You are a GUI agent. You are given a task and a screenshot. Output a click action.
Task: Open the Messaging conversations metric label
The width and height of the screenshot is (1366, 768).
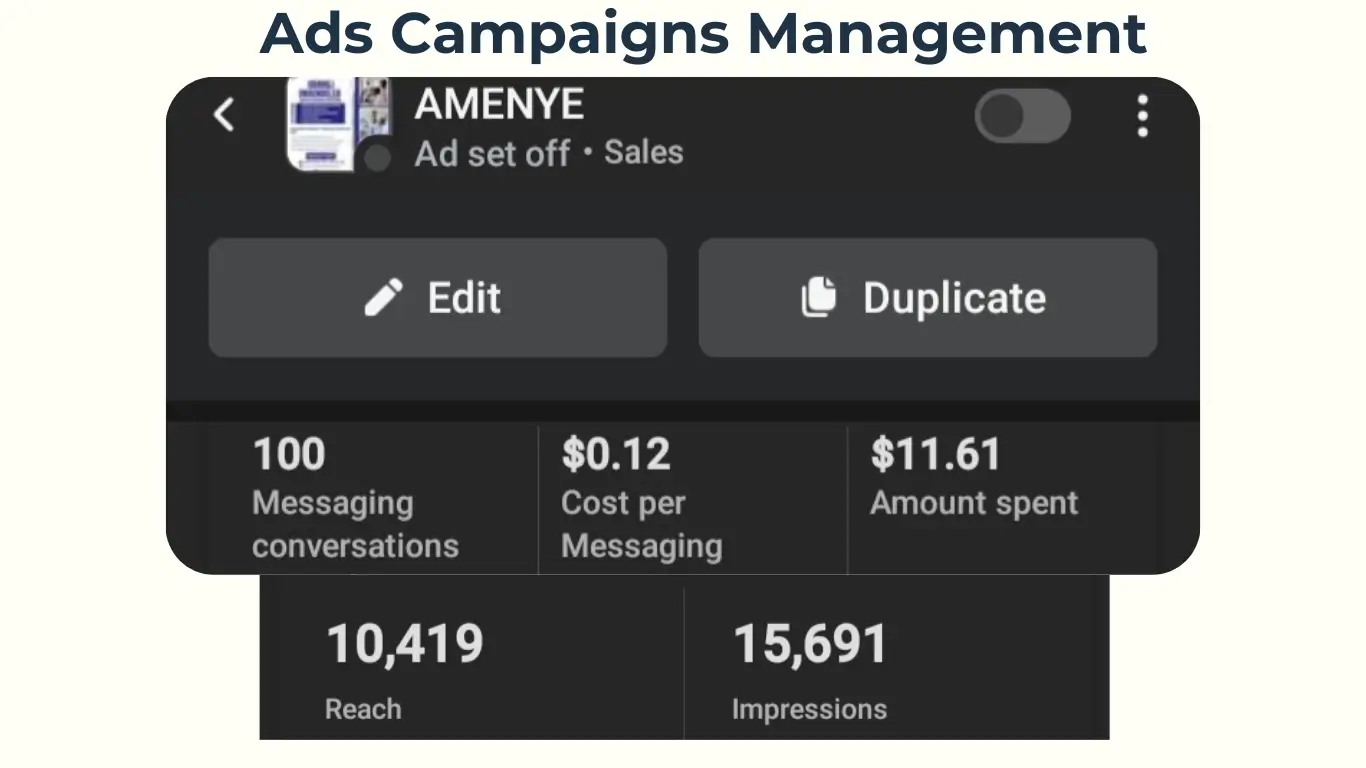click(x=355, y=525)
